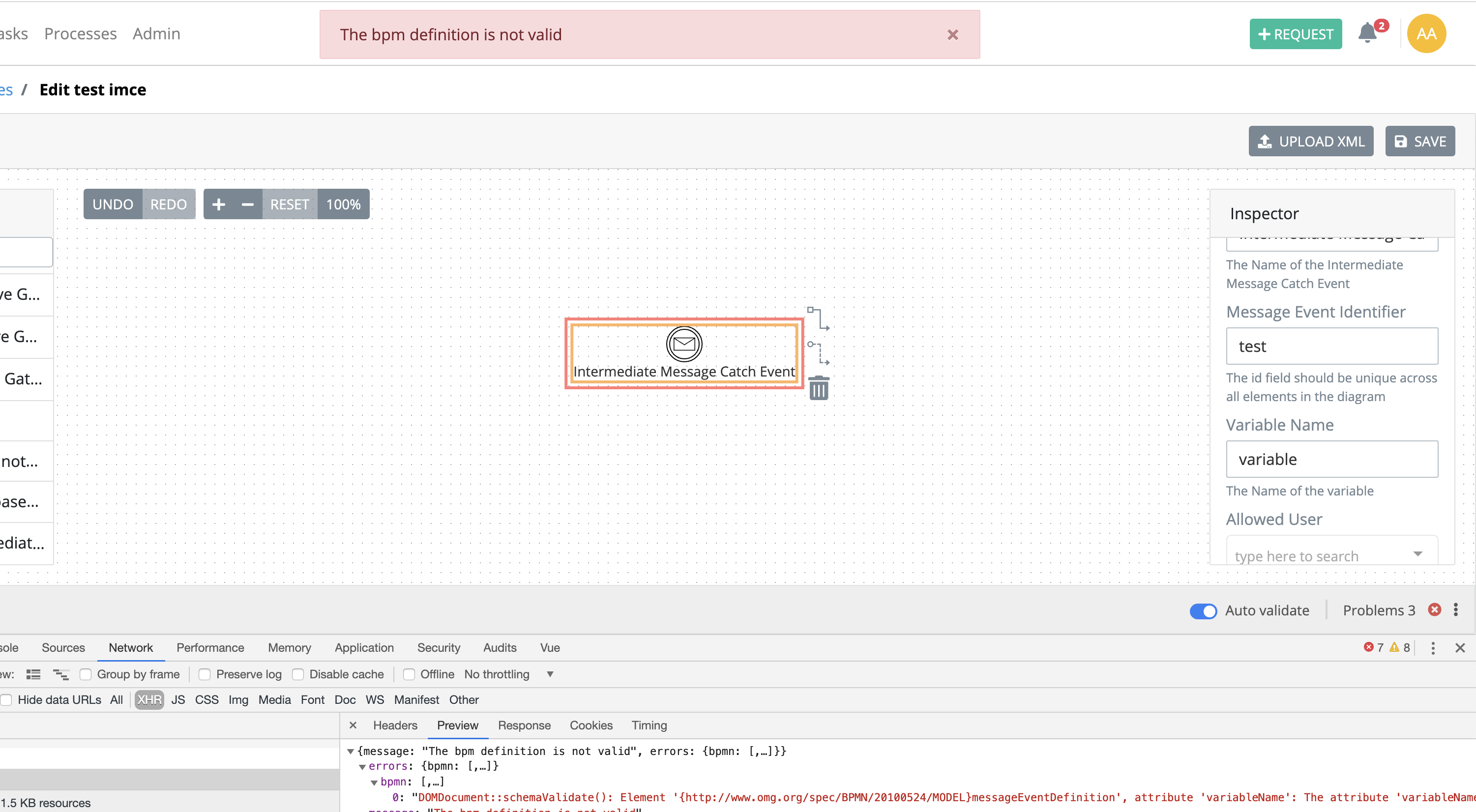Select the zoom out icon

(247, 204)
